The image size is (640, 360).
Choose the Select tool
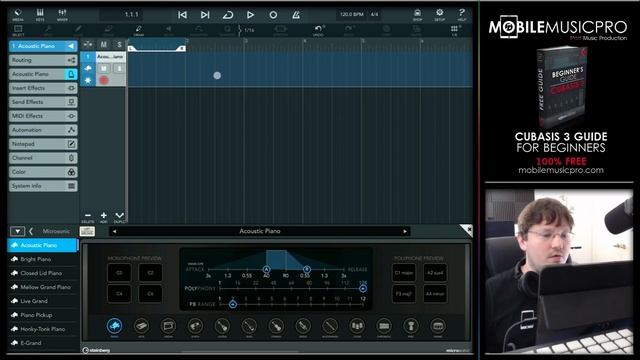(x=18, y=30)
